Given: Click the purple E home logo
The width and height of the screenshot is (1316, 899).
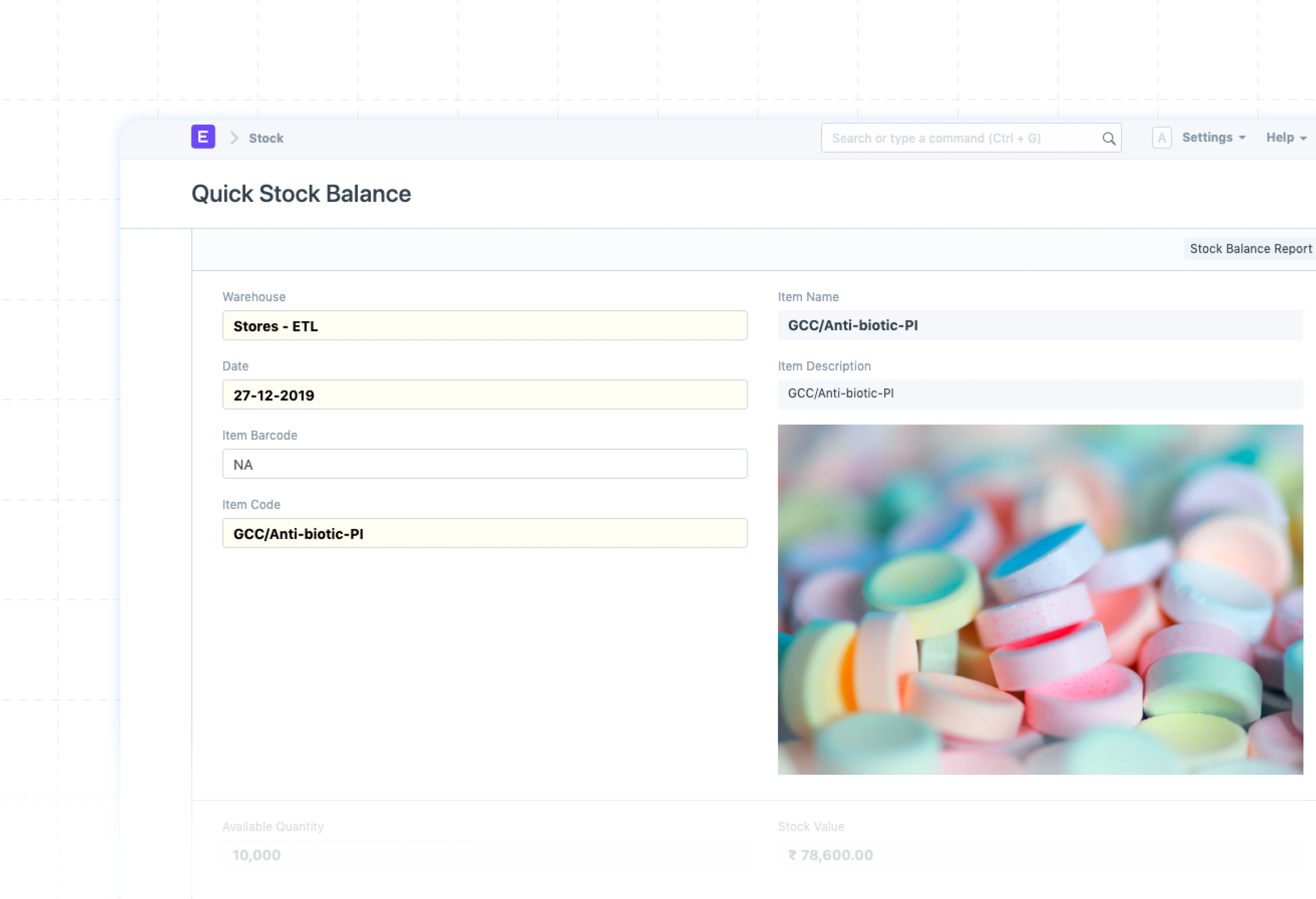Looking at the screenshot, I should 203,137.
